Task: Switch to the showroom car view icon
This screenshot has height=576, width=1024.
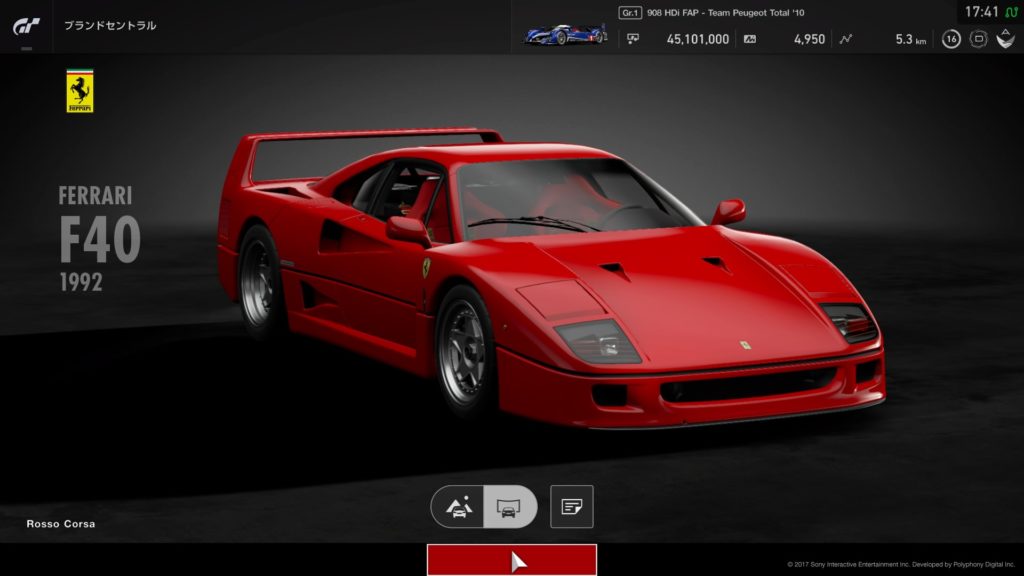Action: pos(509,506)
